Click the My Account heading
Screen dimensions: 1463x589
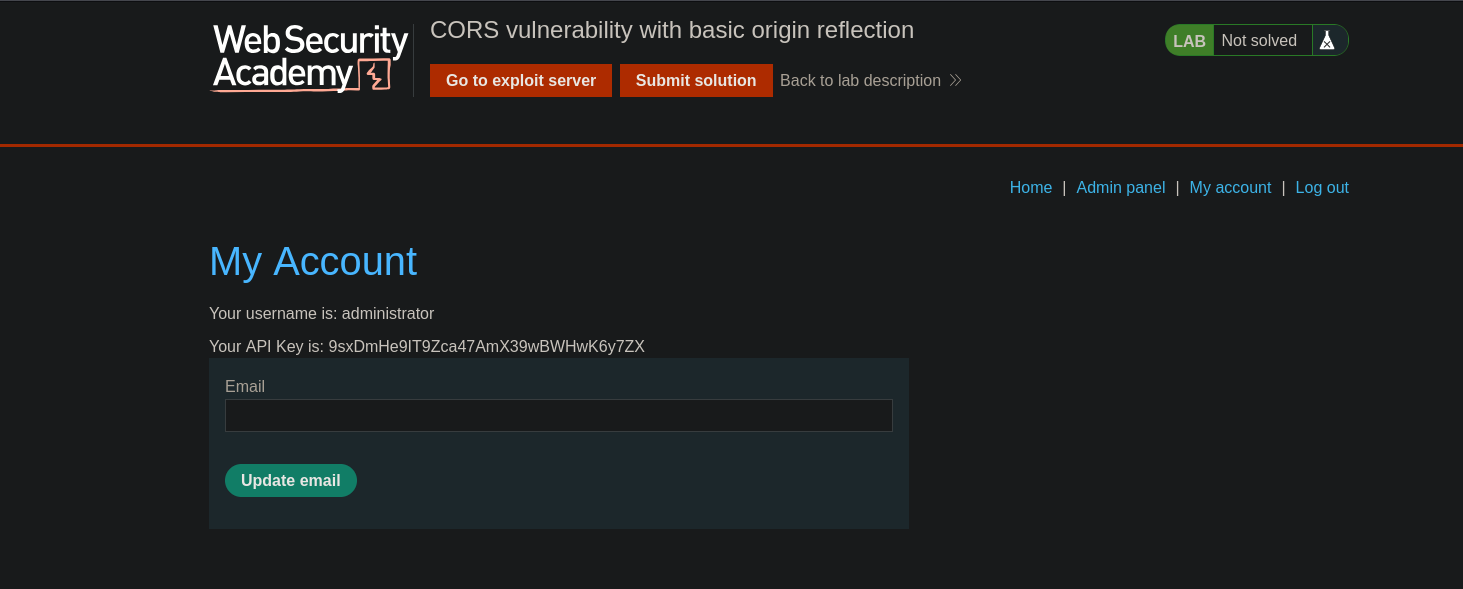[312, 261]
